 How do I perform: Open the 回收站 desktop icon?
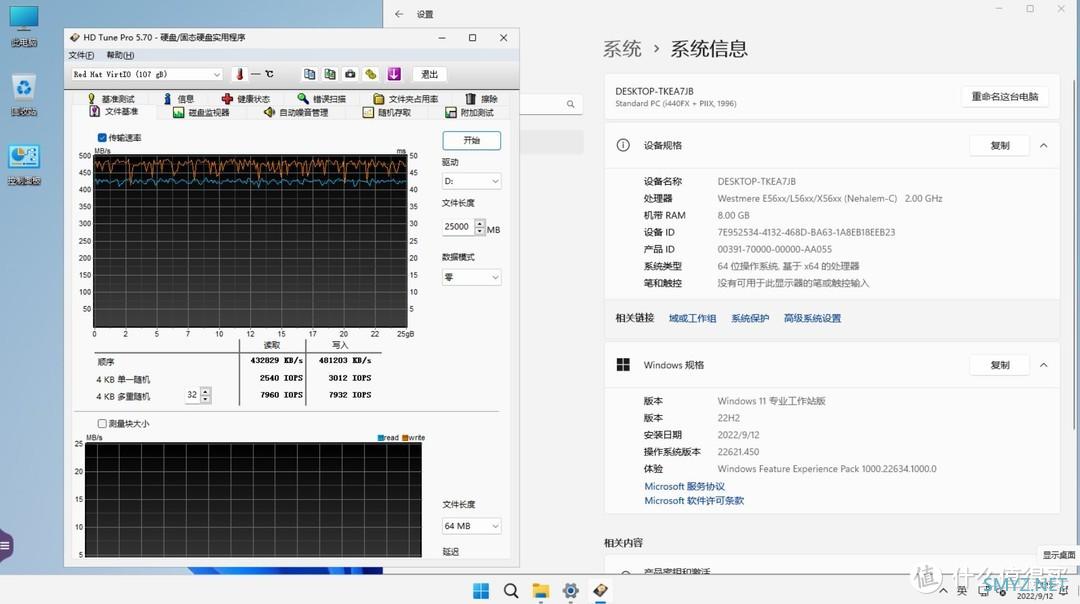(x=24, y=95)
